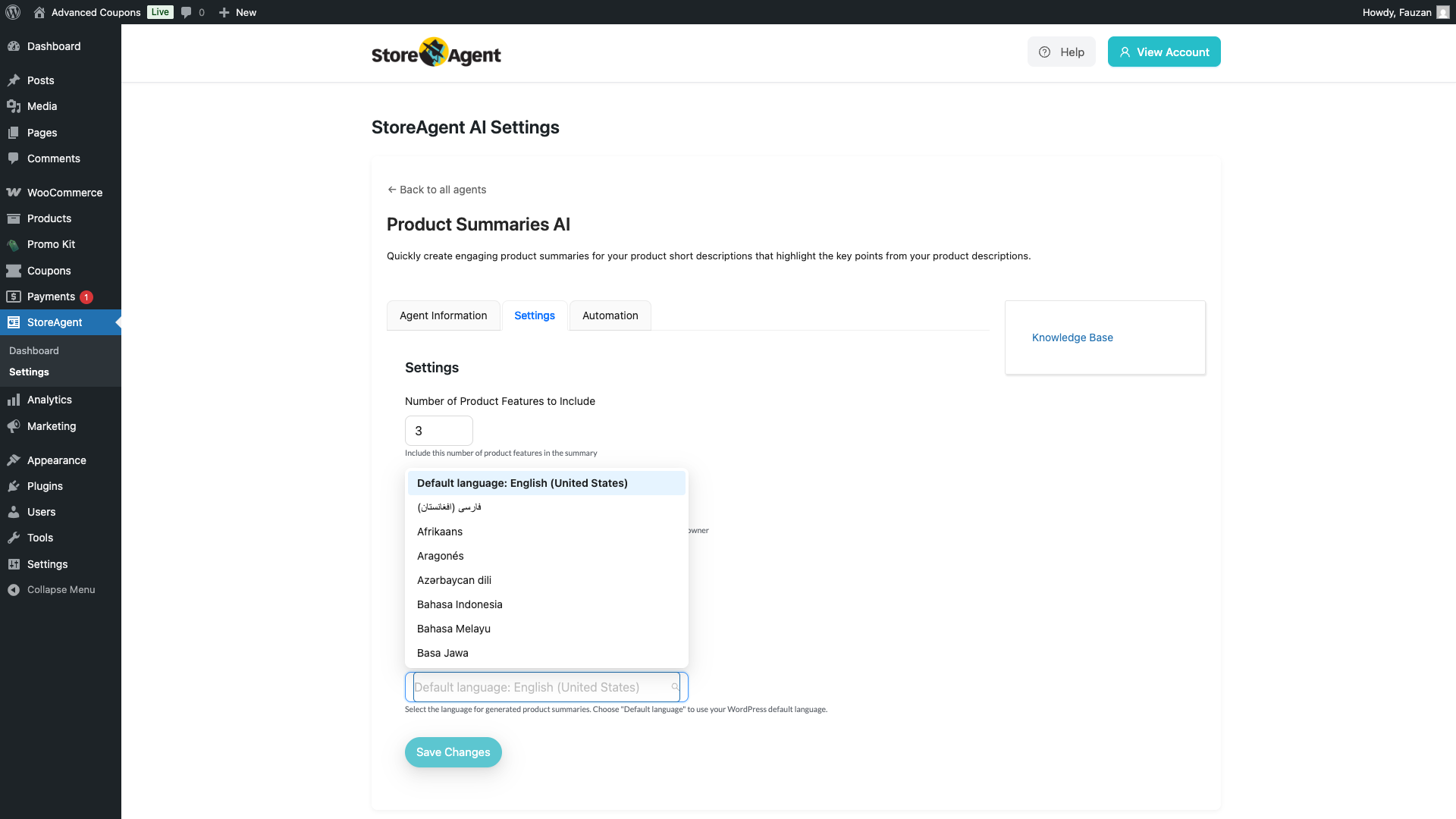Image resolution: width=1456 pixels, height=819 pixels.
Task: Pick Basa Jawa in the dropdown
Action: pyautogui.click(x=443, y=653)
